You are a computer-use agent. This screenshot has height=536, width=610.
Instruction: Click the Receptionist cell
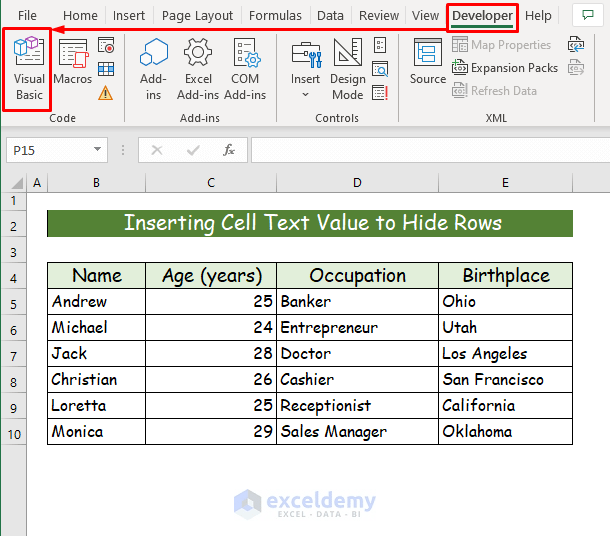pos(357,406)
